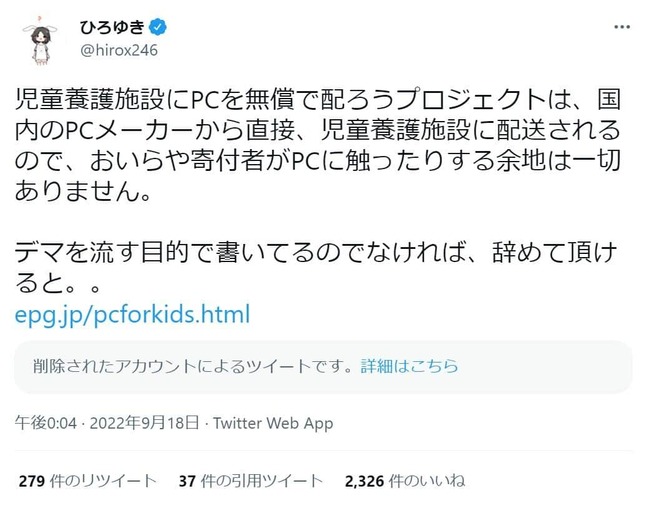
Task: Select the deleted account tweet notice box
Action: [323, 367]
